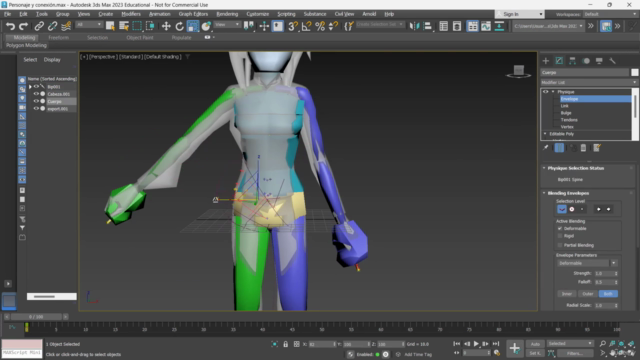The image size is (640, 360).
Task: Open the Create Selection Set dropdown
Action: click(380, 25)
